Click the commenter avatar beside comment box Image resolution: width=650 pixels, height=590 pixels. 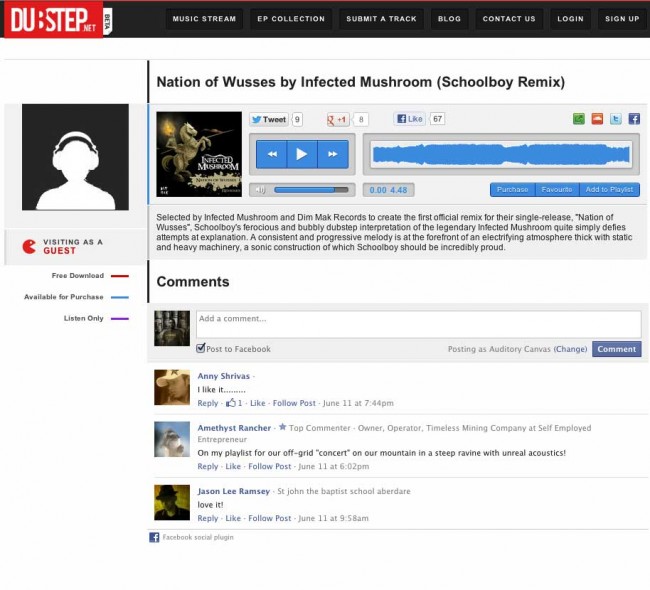coord(172,328)
